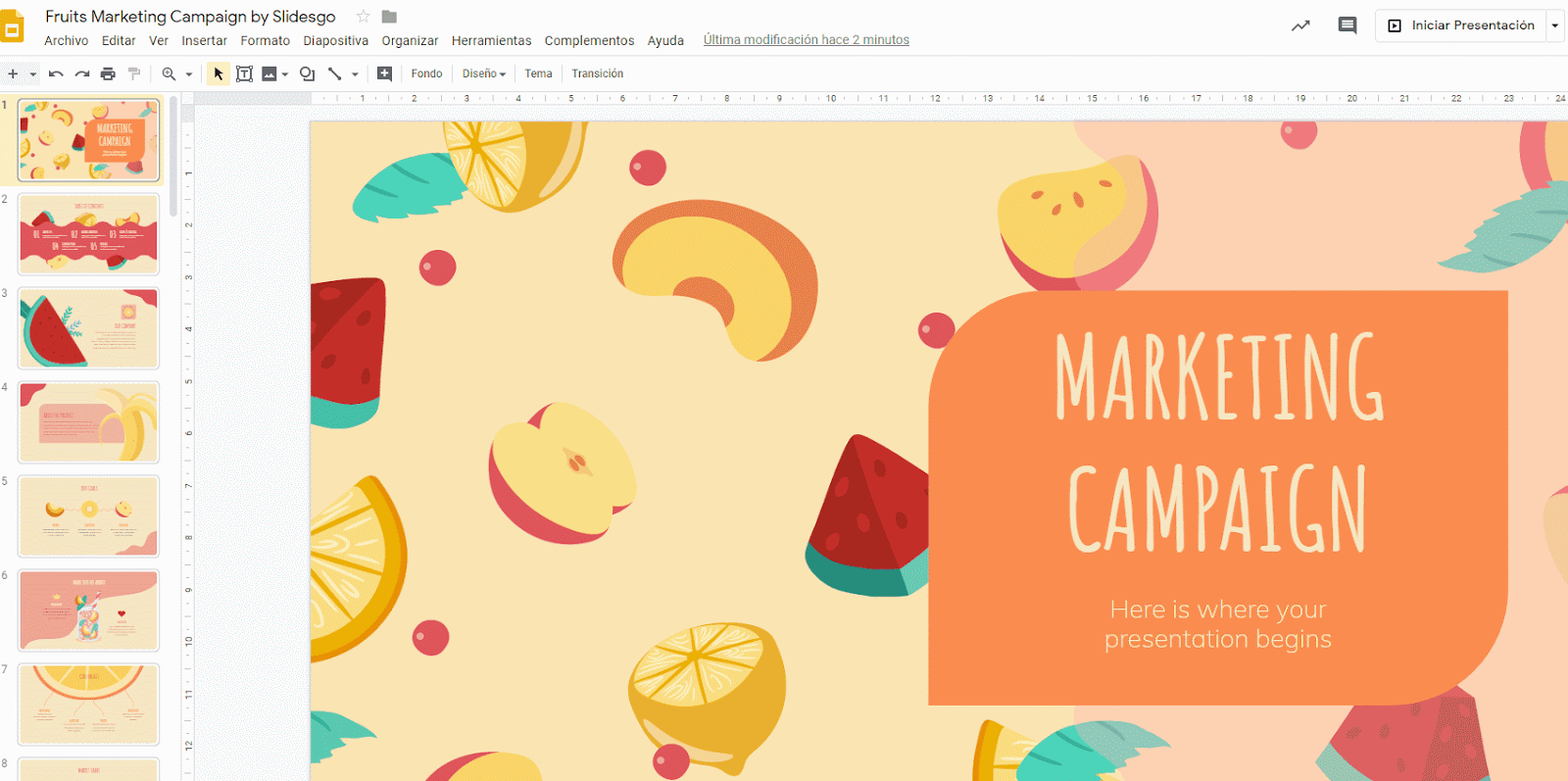Select the line tool
Screen dimensions: 1568x781
pos(334,73)
